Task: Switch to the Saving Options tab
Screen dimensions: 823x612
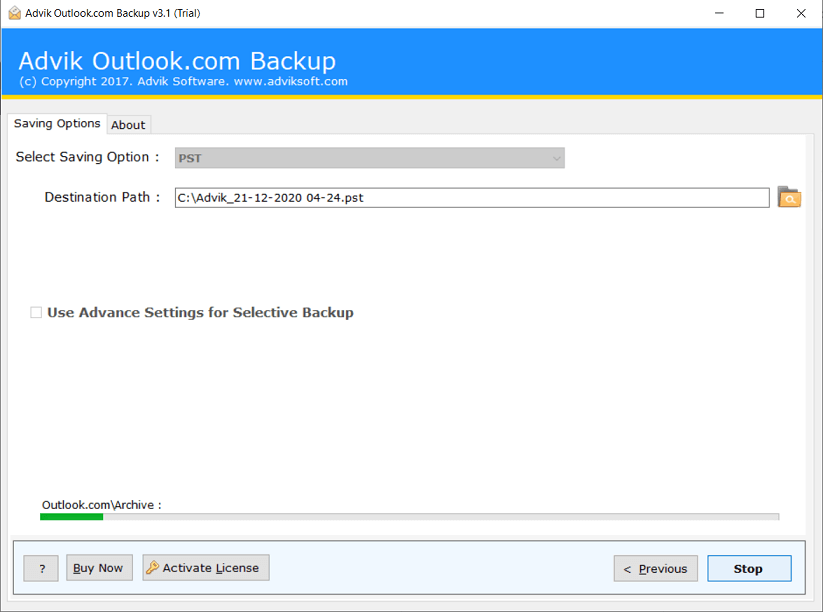Action: pyautogui.click(x=57, y=123)
